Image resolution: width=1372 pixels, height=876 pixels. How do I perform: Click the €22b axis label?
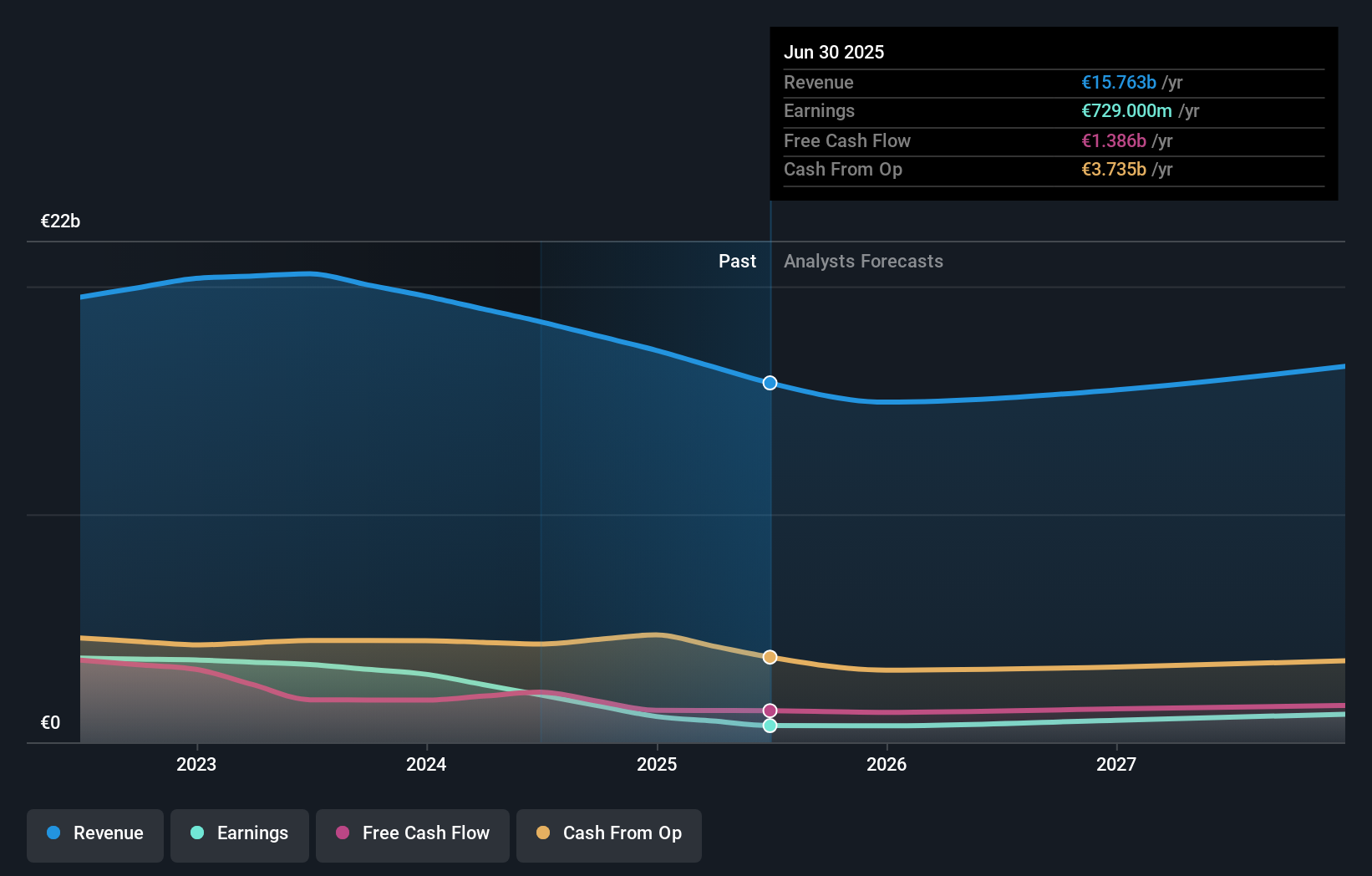coord(59,221)
